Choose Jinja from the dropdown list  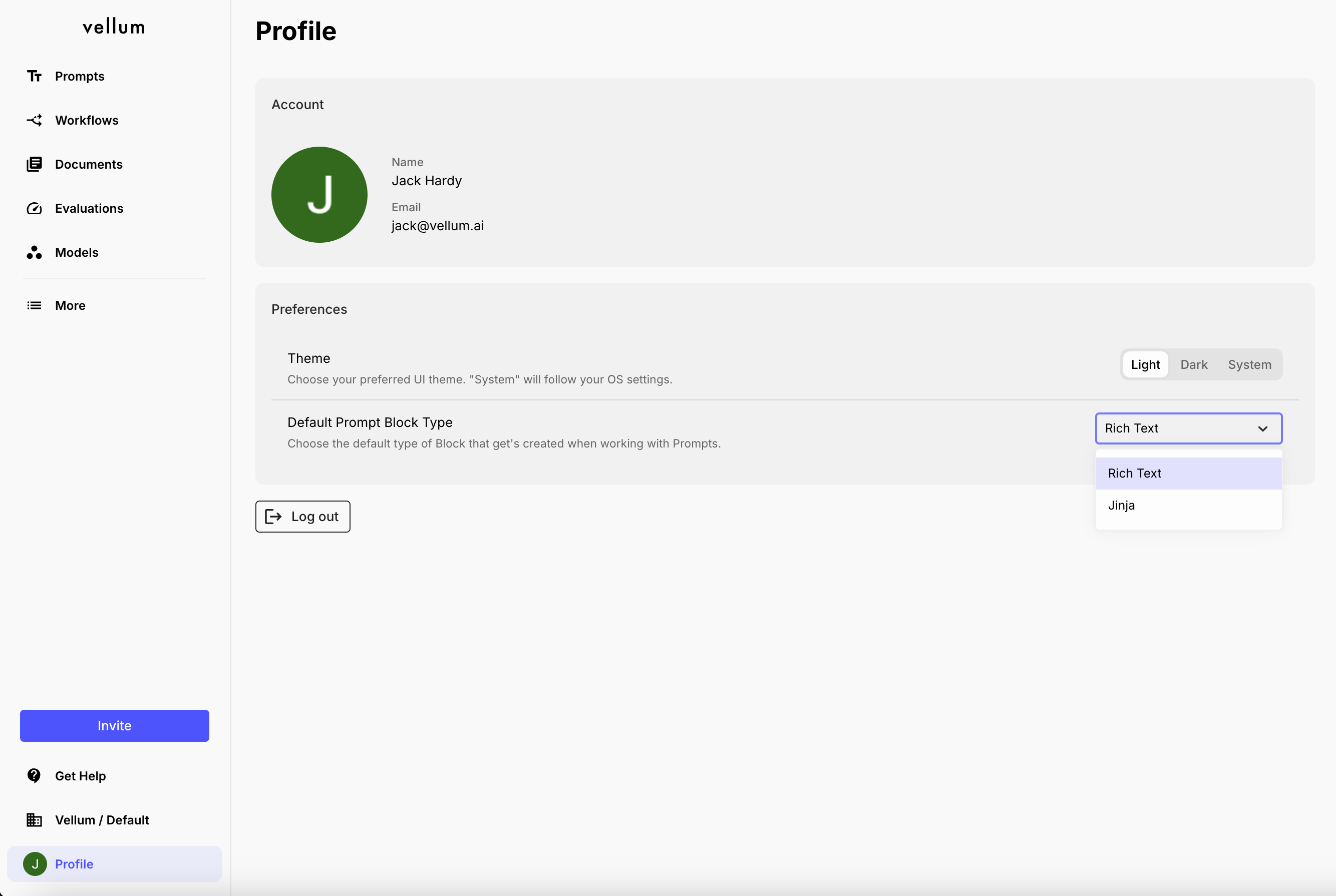point(1121,505)
